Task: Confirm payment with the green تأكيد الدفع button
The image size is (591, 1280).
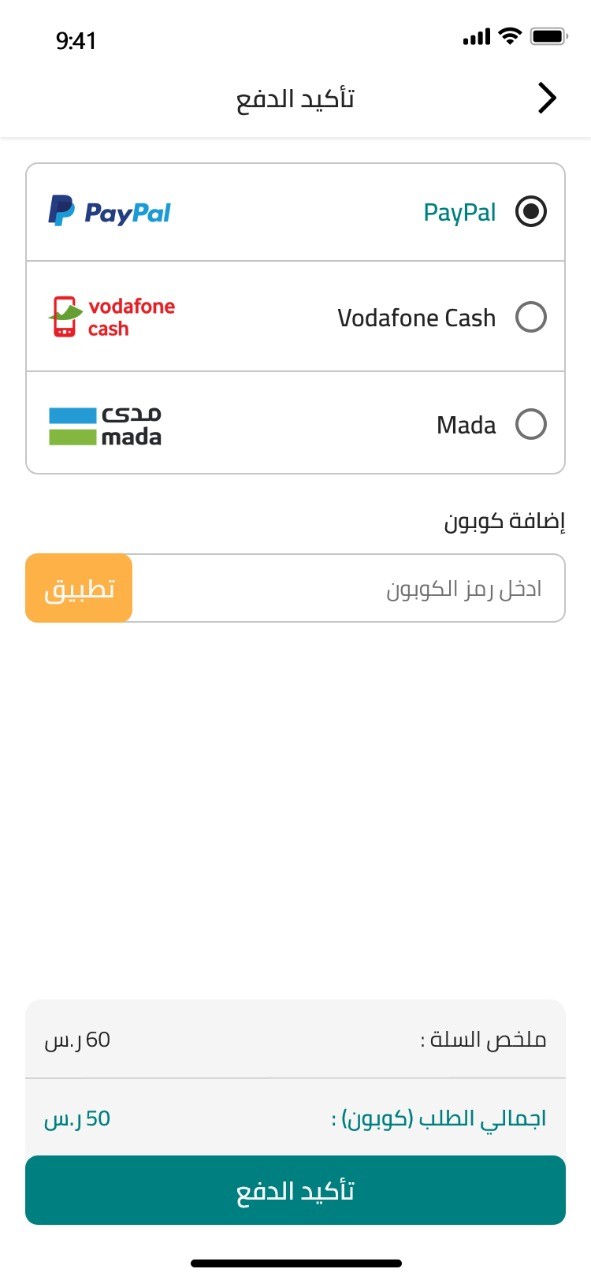Action: click(x=295, y=1190)
